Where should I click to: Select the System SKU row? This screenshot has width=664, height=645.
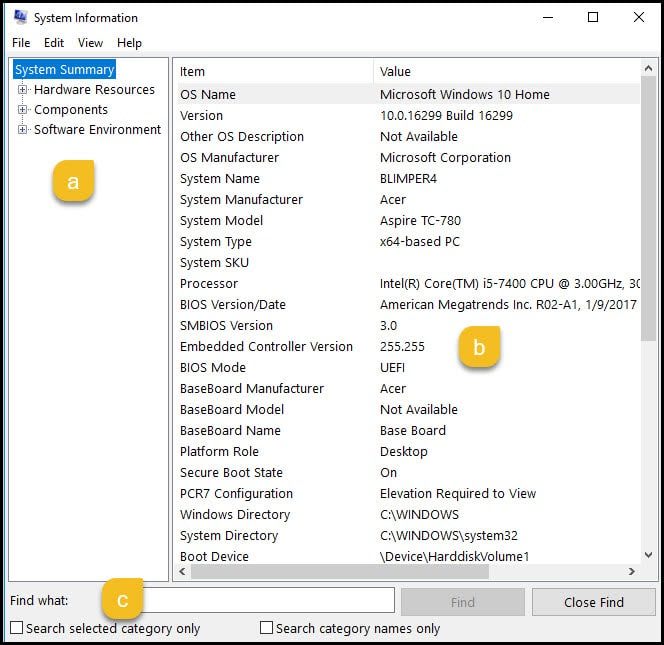(x=407, y=263)
